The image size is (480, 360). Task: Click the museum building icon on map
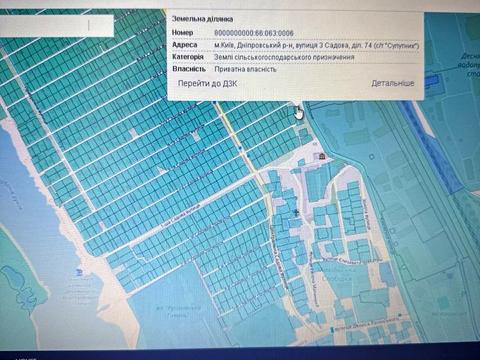pyautogui.click(x=322, y=156)
